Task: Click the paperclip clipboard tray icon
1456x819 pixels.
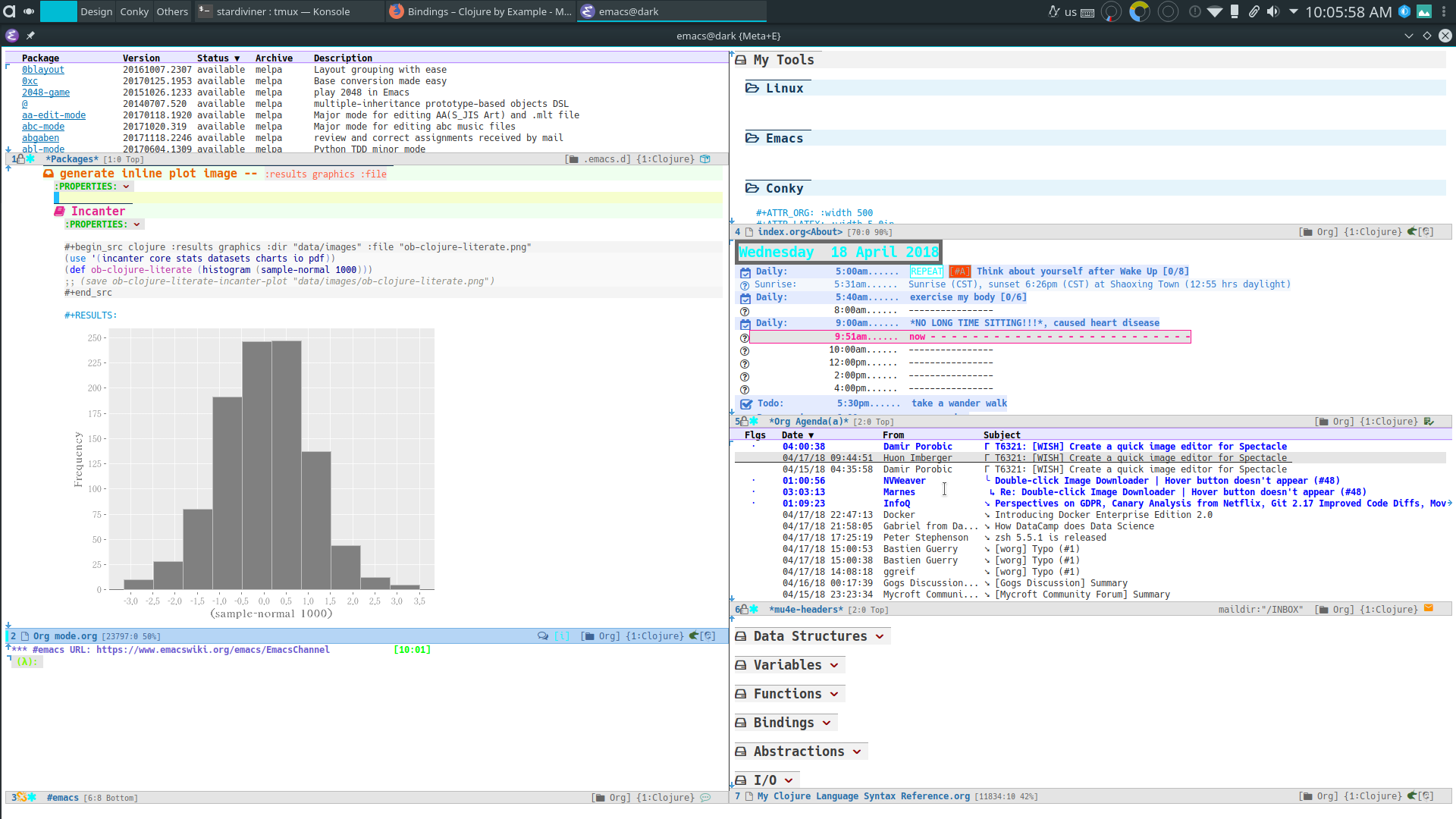Action: [x=1254, y=11]
